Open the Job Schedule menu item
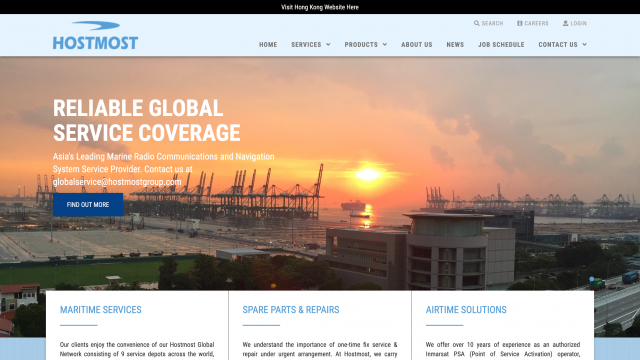The height and width of the screenshot is (360, 640). [501, 44]
